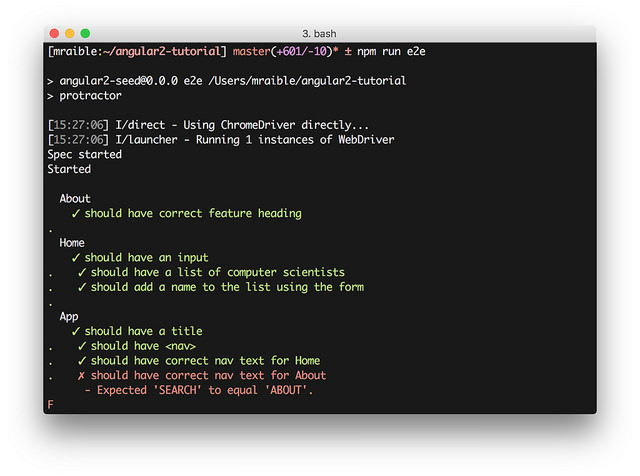Click the checkmark next to 'should have a title'
Viewport: 640px width, 476px height.
tap(76, 331)
